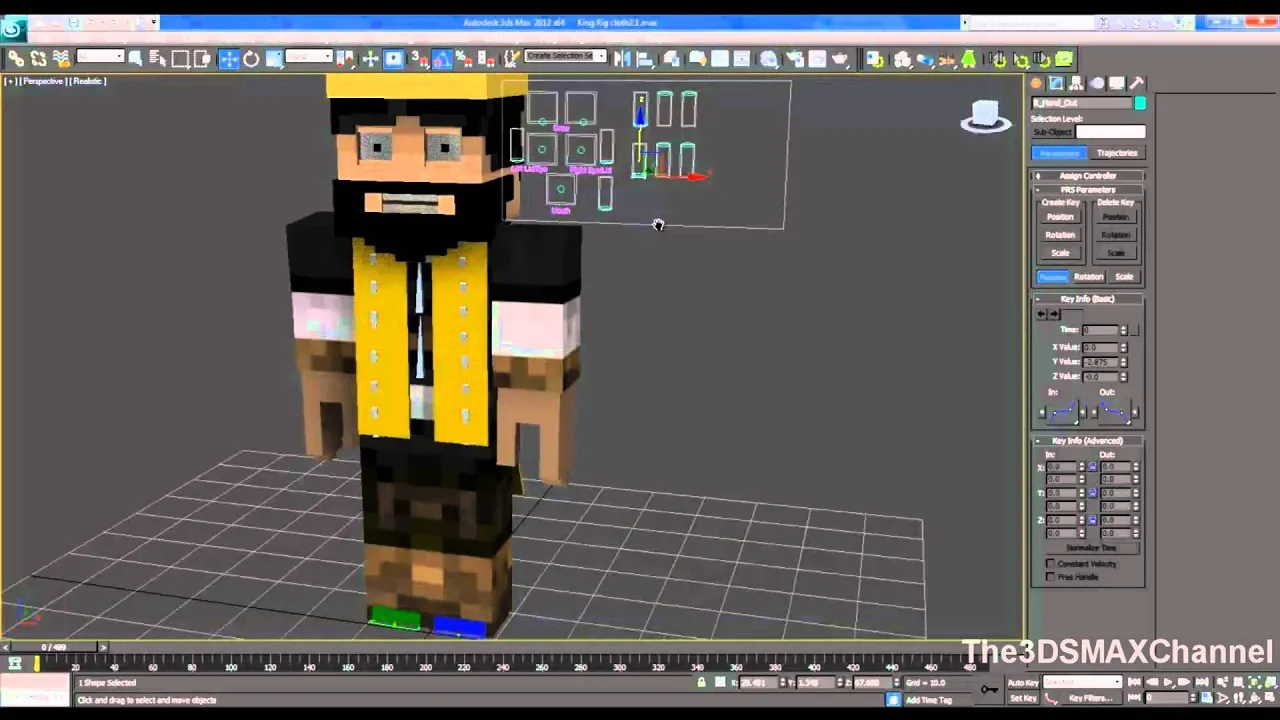
Task: Open the Out tangent type flyout
Action: point(1115,412)
